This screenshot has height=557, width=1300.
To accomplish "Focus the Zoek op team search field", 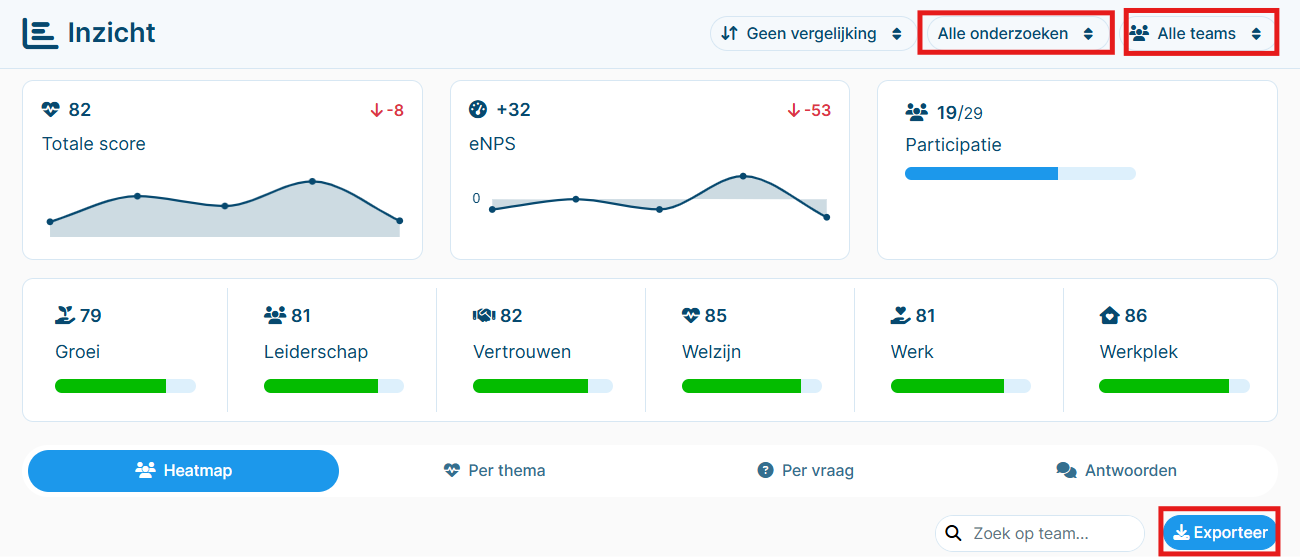I will point(1040,533).
